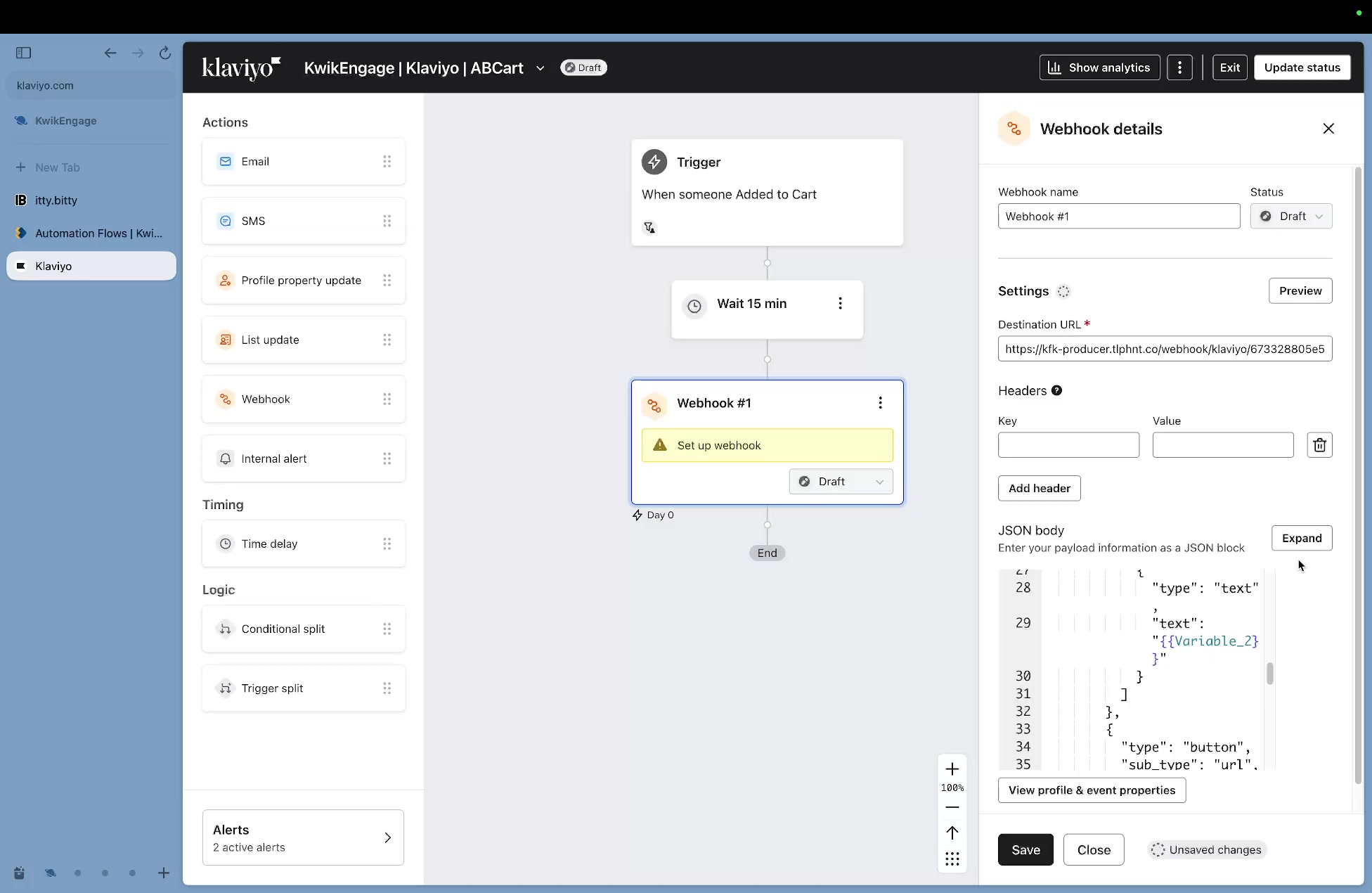Click Add header button
Screen dimensions: 1372x893
click(x=1039, y=489)
